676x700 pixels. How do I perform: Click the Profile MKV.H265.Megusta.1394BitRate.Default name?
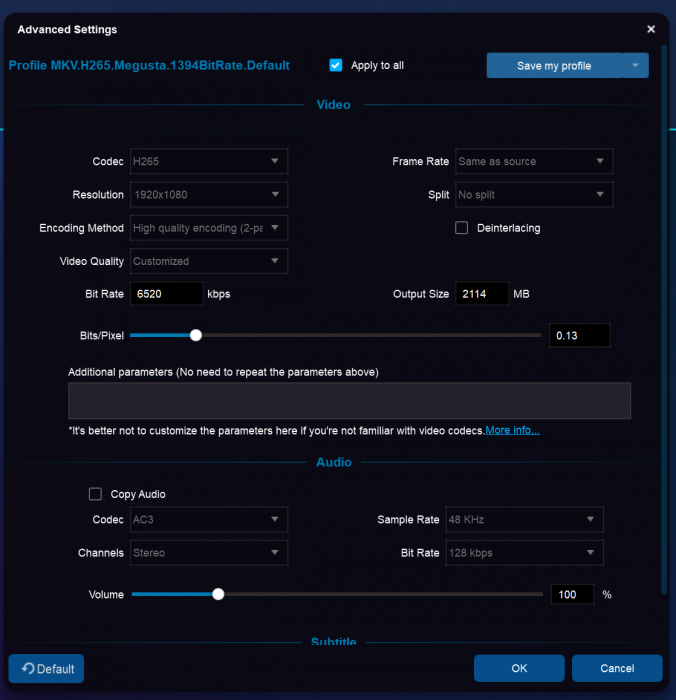pyautogui.click(x=149, y=65)
